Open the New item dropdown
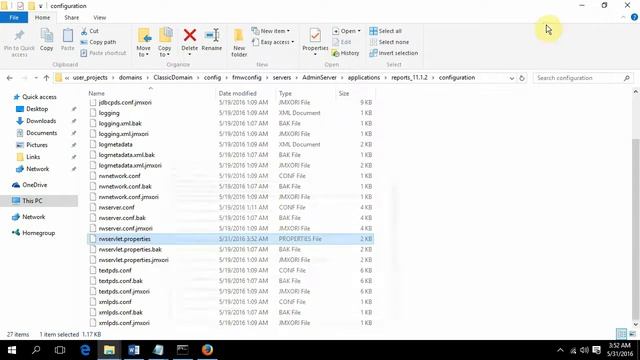Viewport: 640px width, 360px height. coord(271,31)
